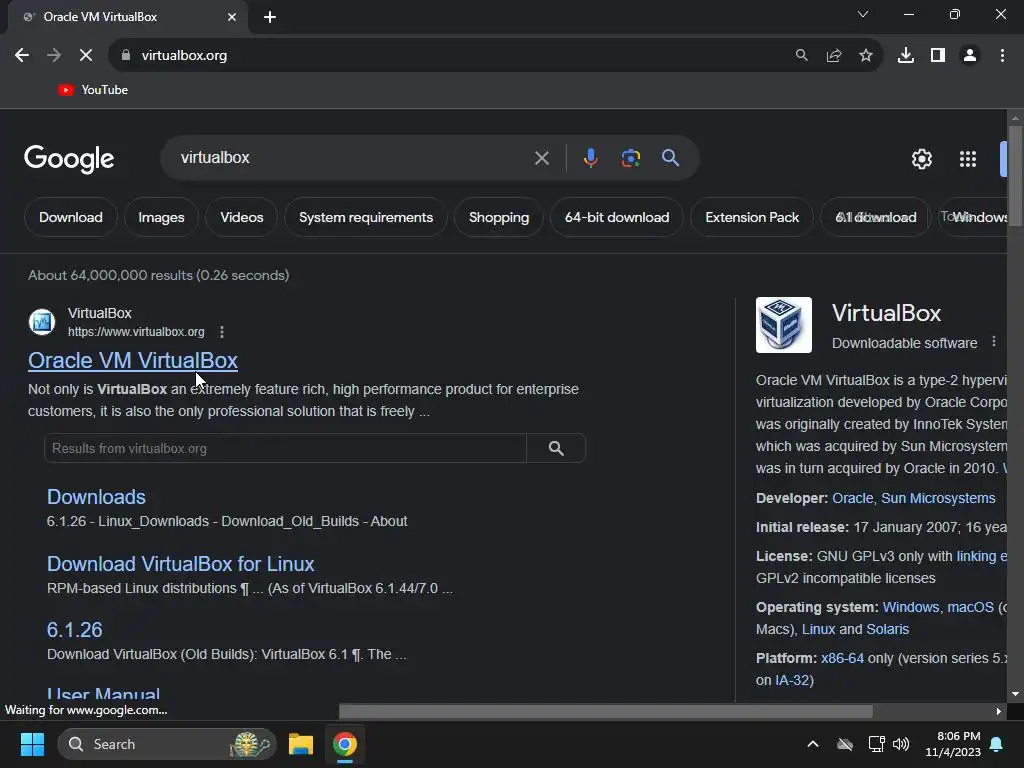Image resolution: width=1024 pixels, height=768 pixels.
Task: Open volume control in tray
Action: (x=901, y=744)
